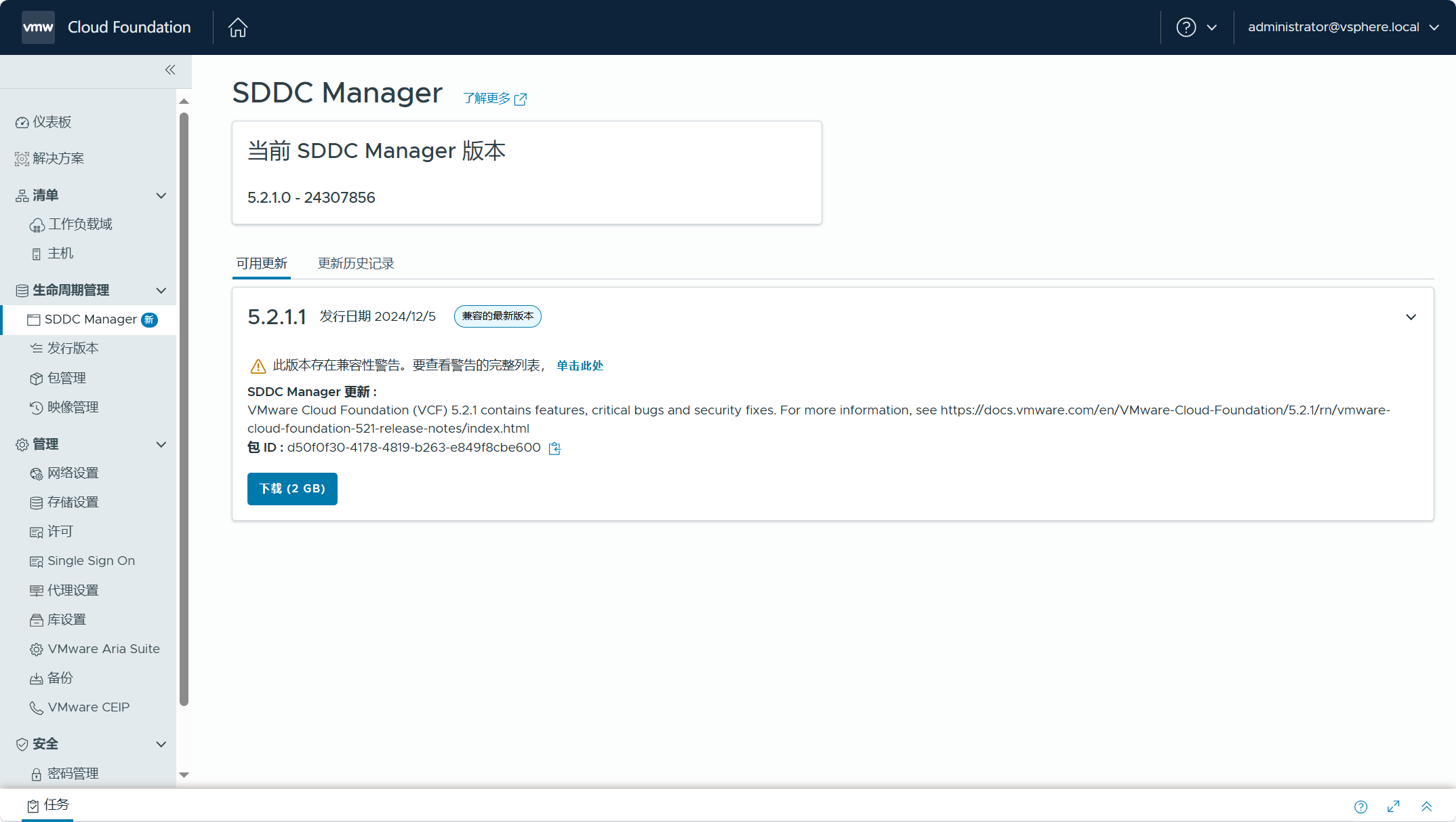The height and width of the screenshot is (822, 1456).
Task: Open the 任务 tasks tab
Action: (47, 805)
